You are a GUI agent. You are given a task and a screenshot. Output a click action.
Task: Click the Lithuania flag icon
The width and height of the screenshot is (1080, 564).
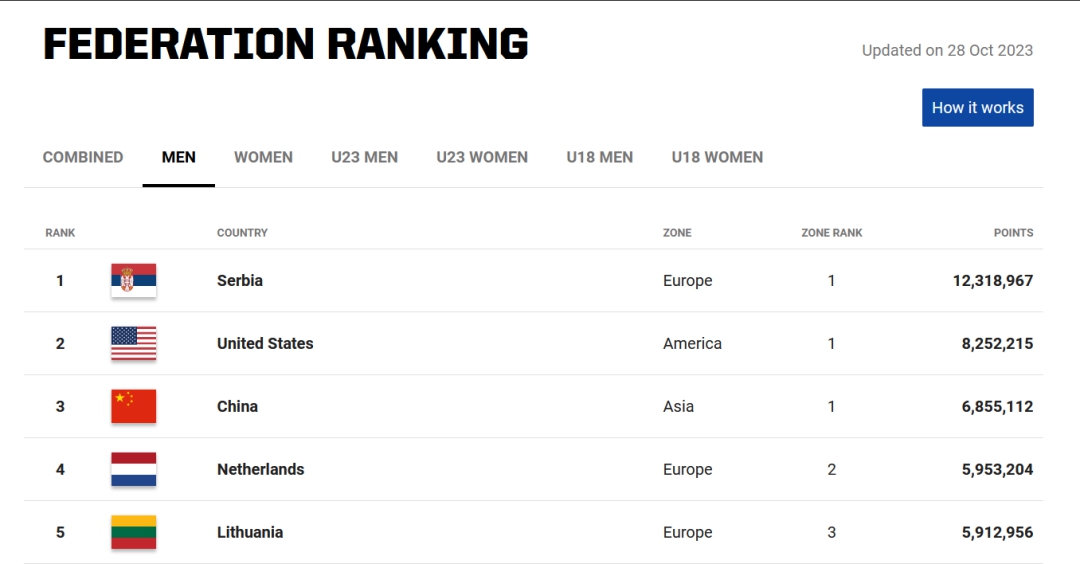(x=133, y=533)
